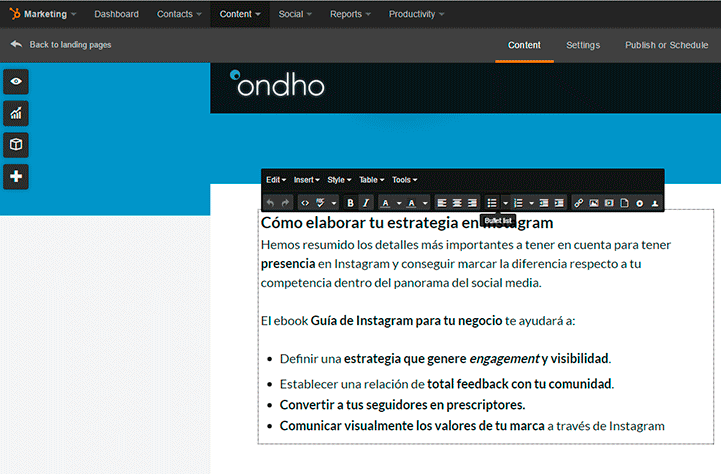This screenshot has width=721, height=474.
Task: Open the editor Edit menu
Action: coord(276,180)
